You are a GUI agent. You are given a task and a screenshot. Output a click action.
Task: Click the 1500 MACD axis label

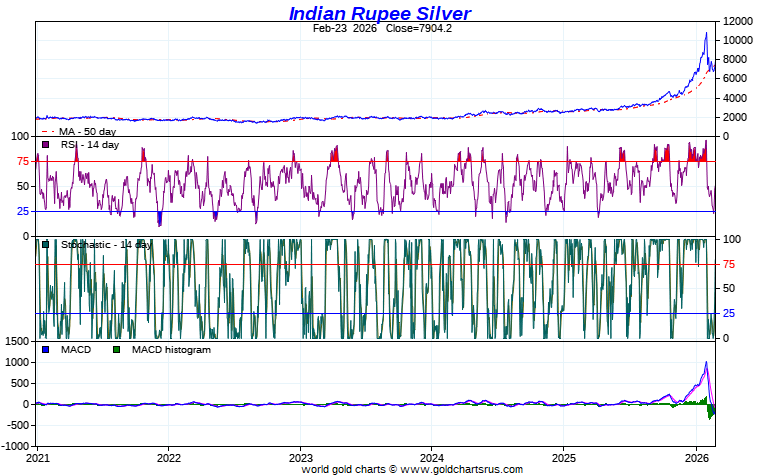tap(17, 342)
